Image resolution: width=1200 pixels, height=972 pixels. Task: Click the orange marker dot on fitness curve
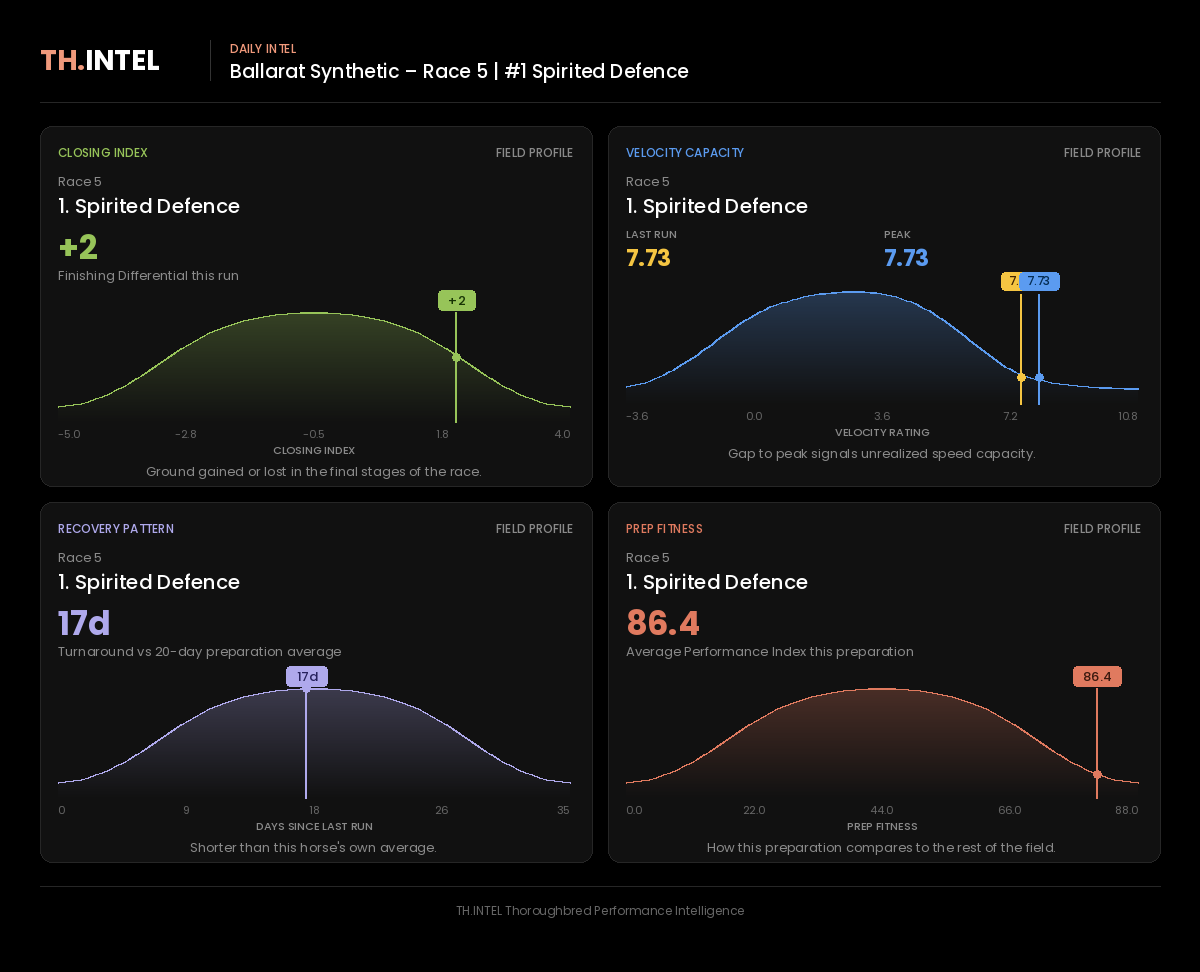tap(1097, 774)
